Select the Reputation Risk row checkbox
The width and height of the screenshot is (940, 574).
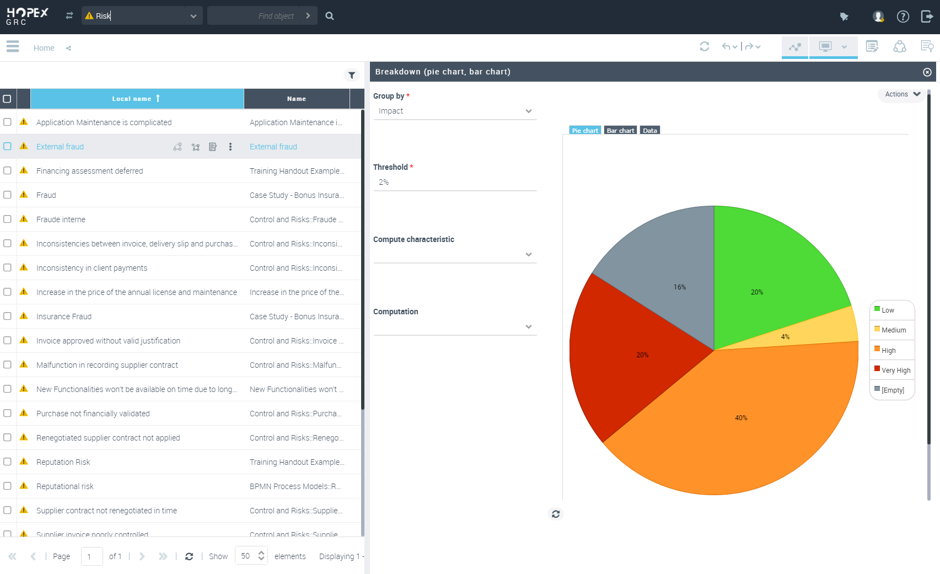pos(7,462)
